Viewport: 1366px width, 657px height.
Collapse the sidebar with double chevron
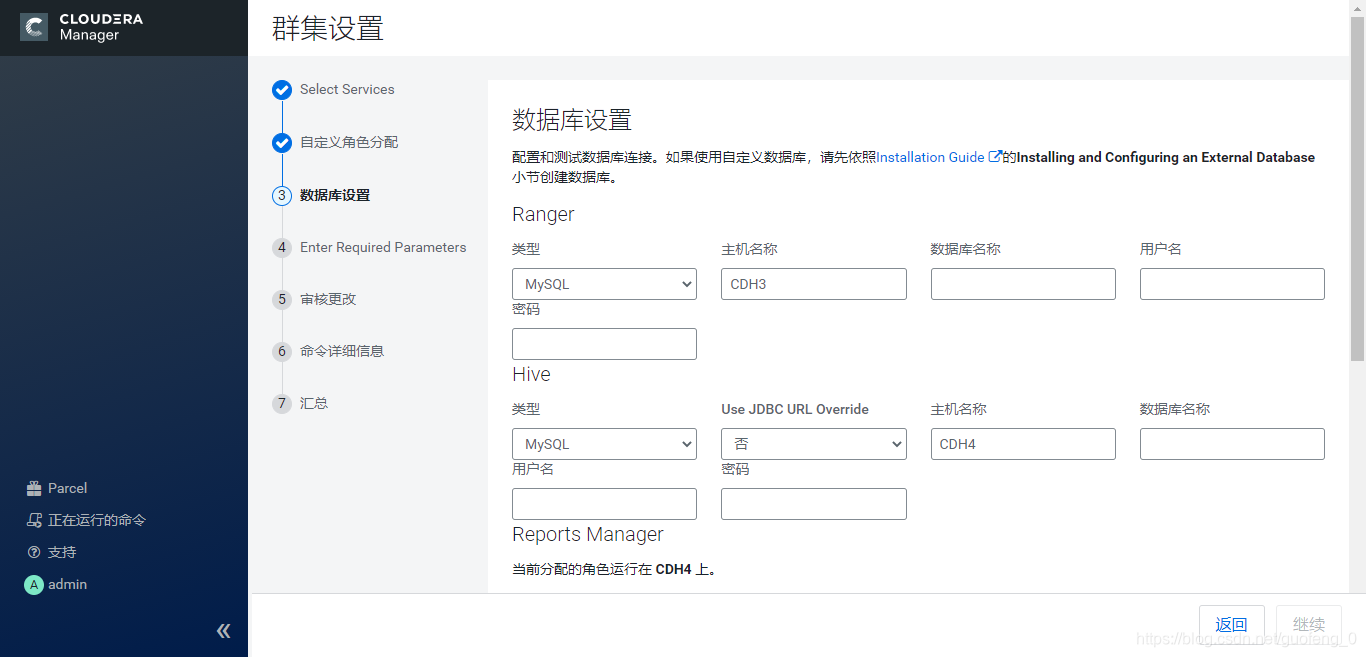click(223, 630)
